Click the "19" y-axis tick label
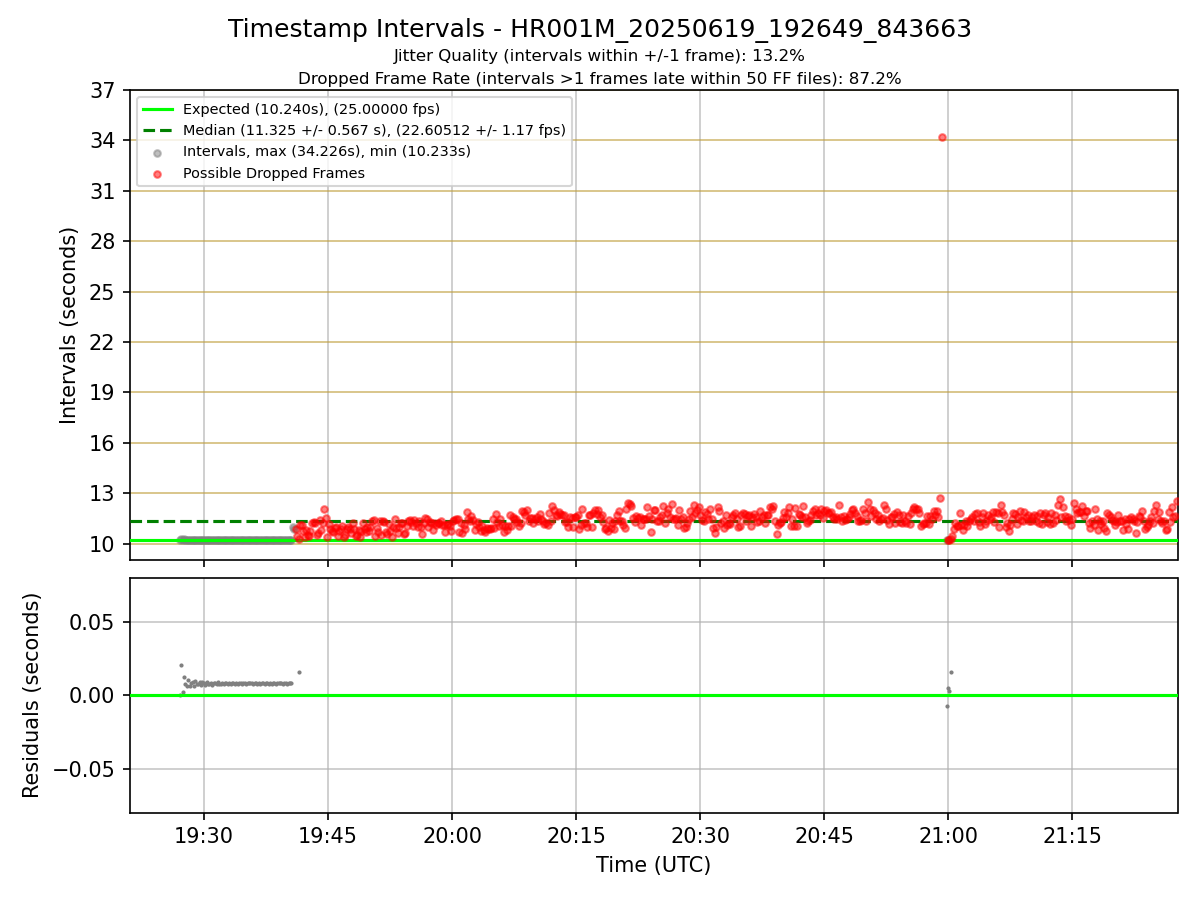This screenshot has width=1200, height=900. (105, 393)
